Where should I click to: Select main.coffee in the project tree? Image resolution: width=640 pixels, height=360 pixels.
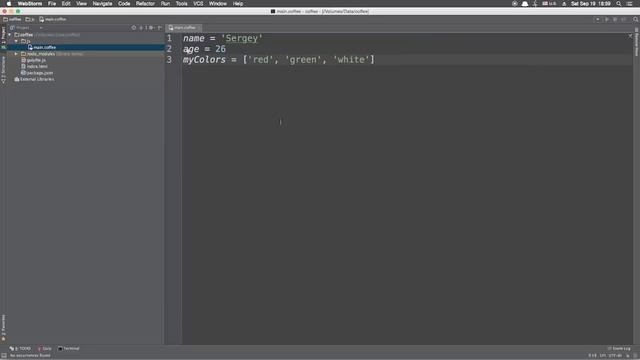(44, 47)
